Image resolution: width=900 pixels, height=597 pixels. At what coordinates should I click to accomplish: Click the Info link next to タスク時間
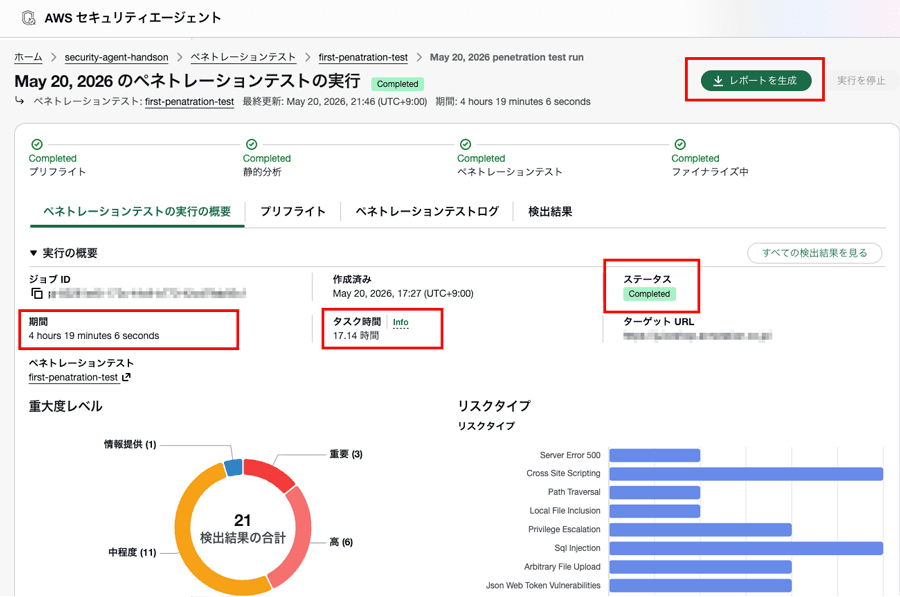[401, 323]
